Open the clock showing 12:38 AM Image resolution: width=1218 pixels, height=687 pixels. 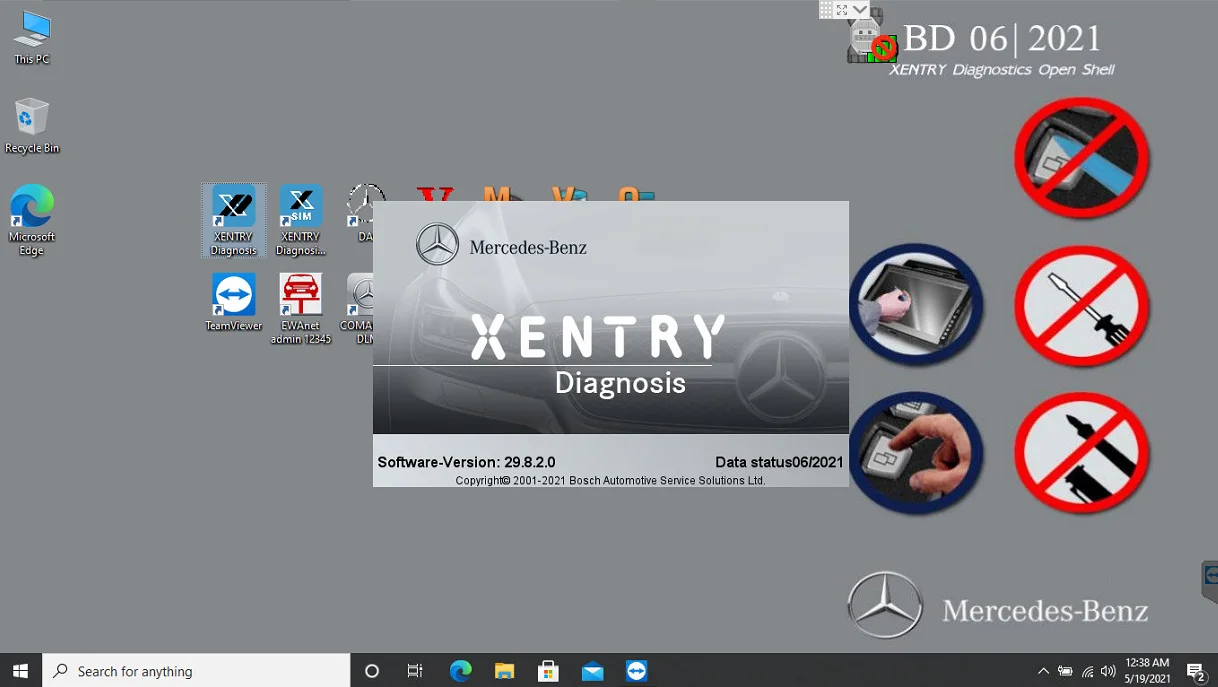click(1147, 671)
